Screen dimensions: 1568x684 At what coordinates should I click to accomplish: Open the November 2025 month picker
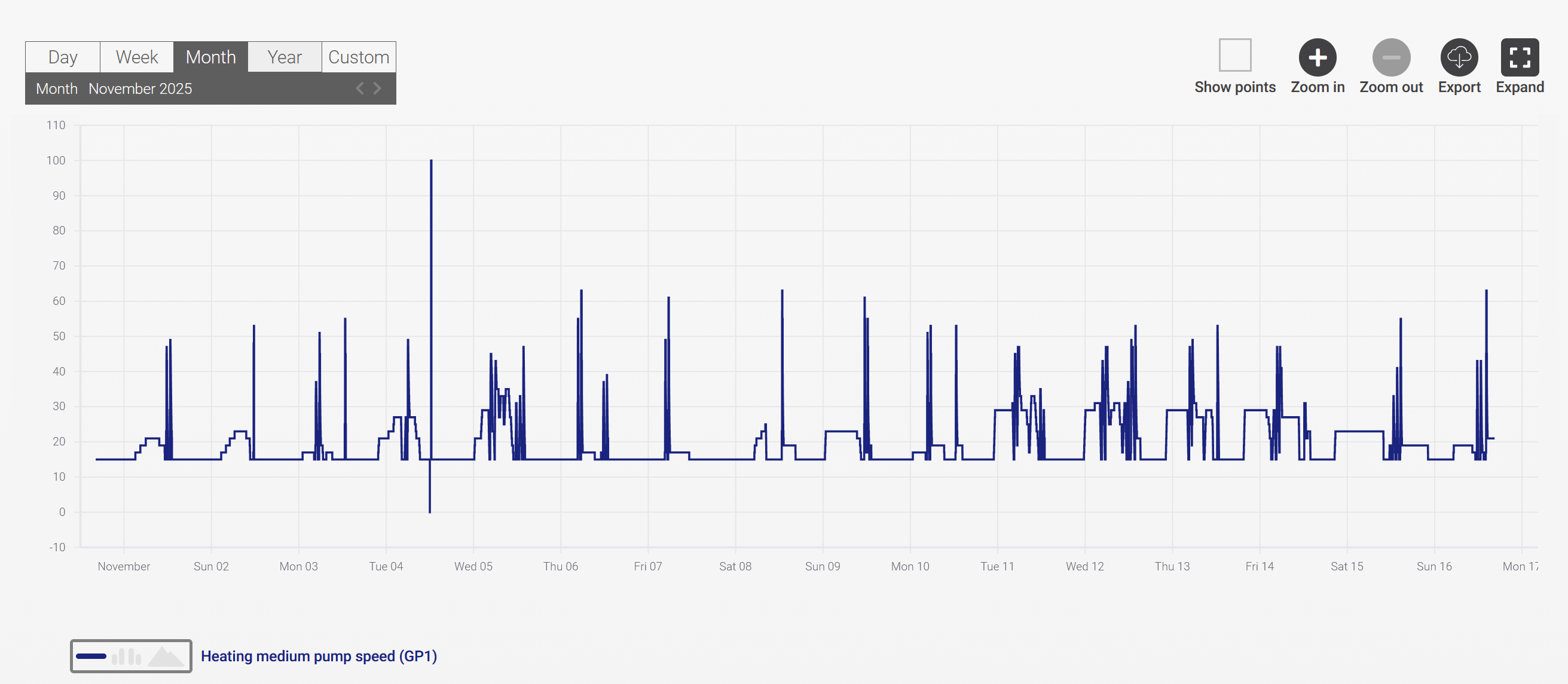(x=140, y=89)
